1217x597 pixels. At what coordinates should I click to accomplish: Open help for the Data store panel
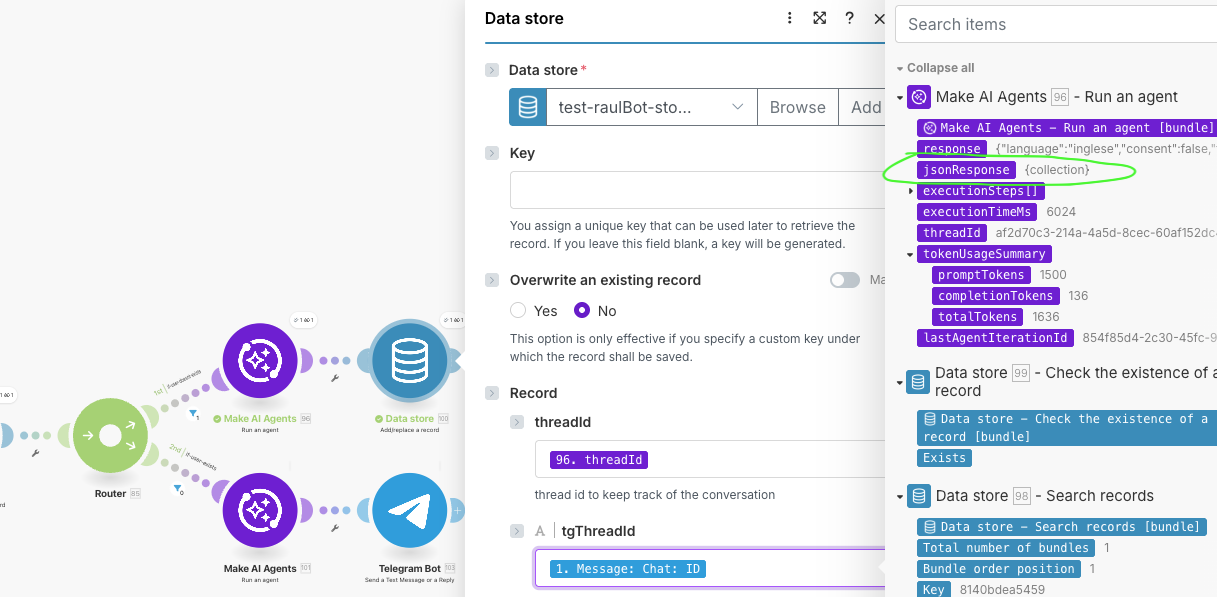[x=849, y=18]
